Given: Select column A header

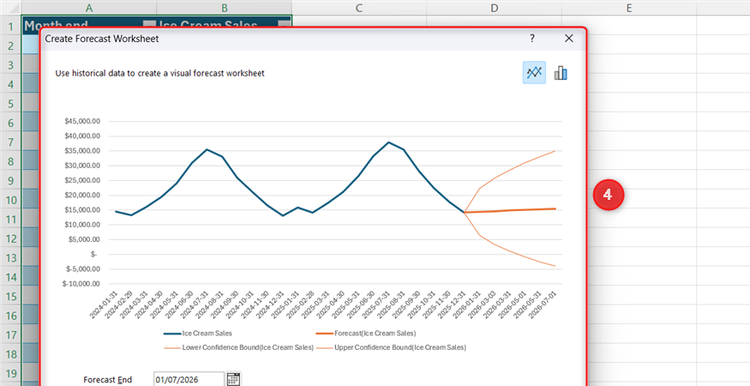Looking at the screenshot, I should coord(89,7).
